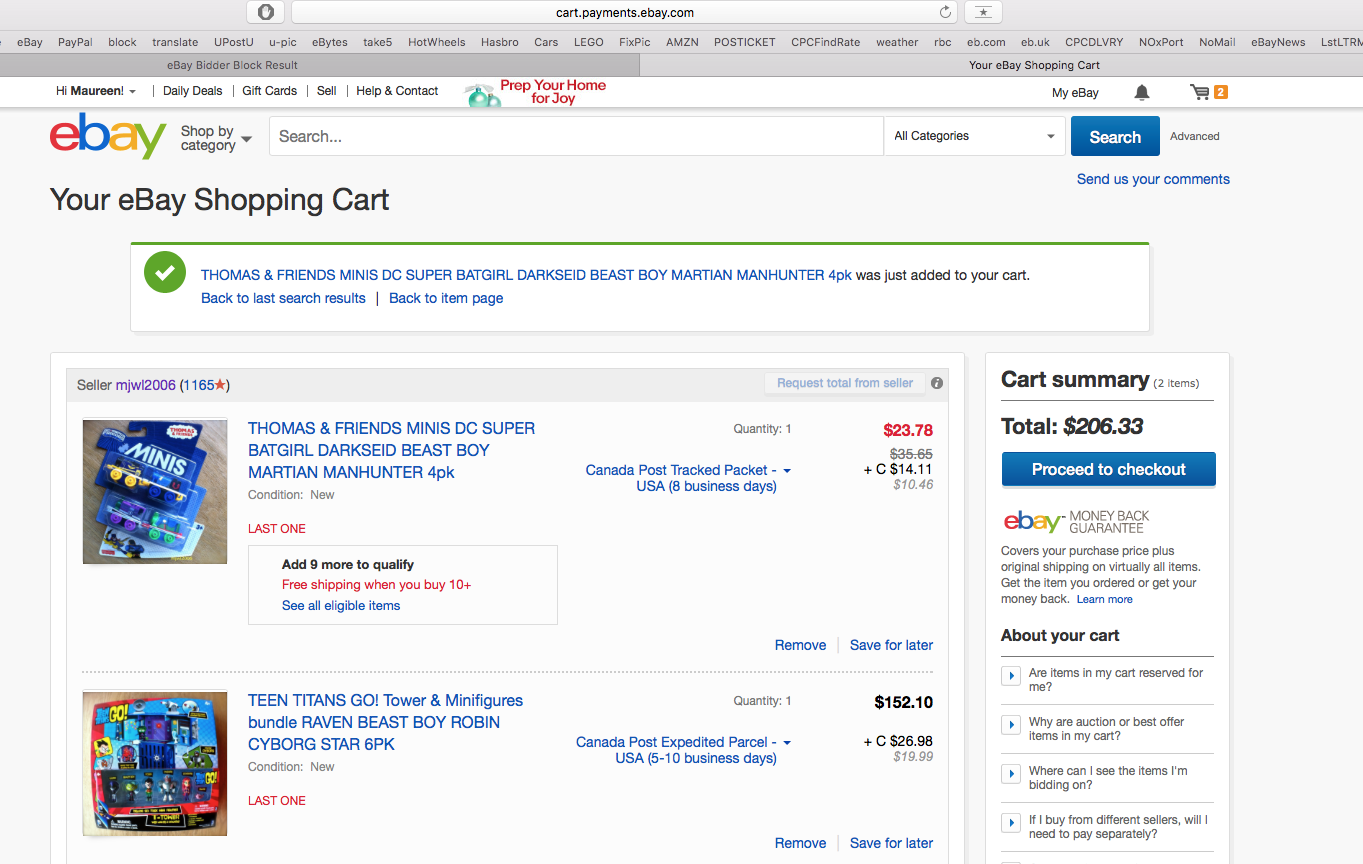Click the Safari reload page icon
1363x864 pixels.
945,13
